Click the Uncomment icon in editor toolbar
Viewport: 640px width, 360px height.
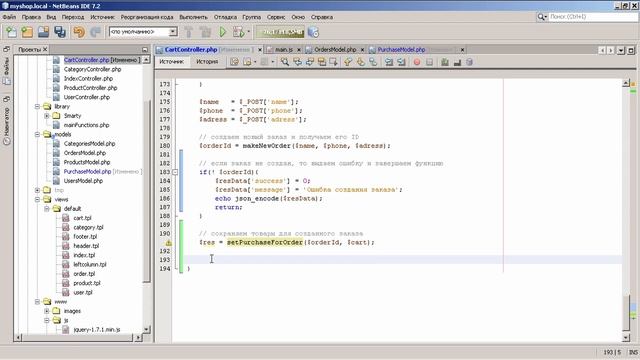pos(457,62)
